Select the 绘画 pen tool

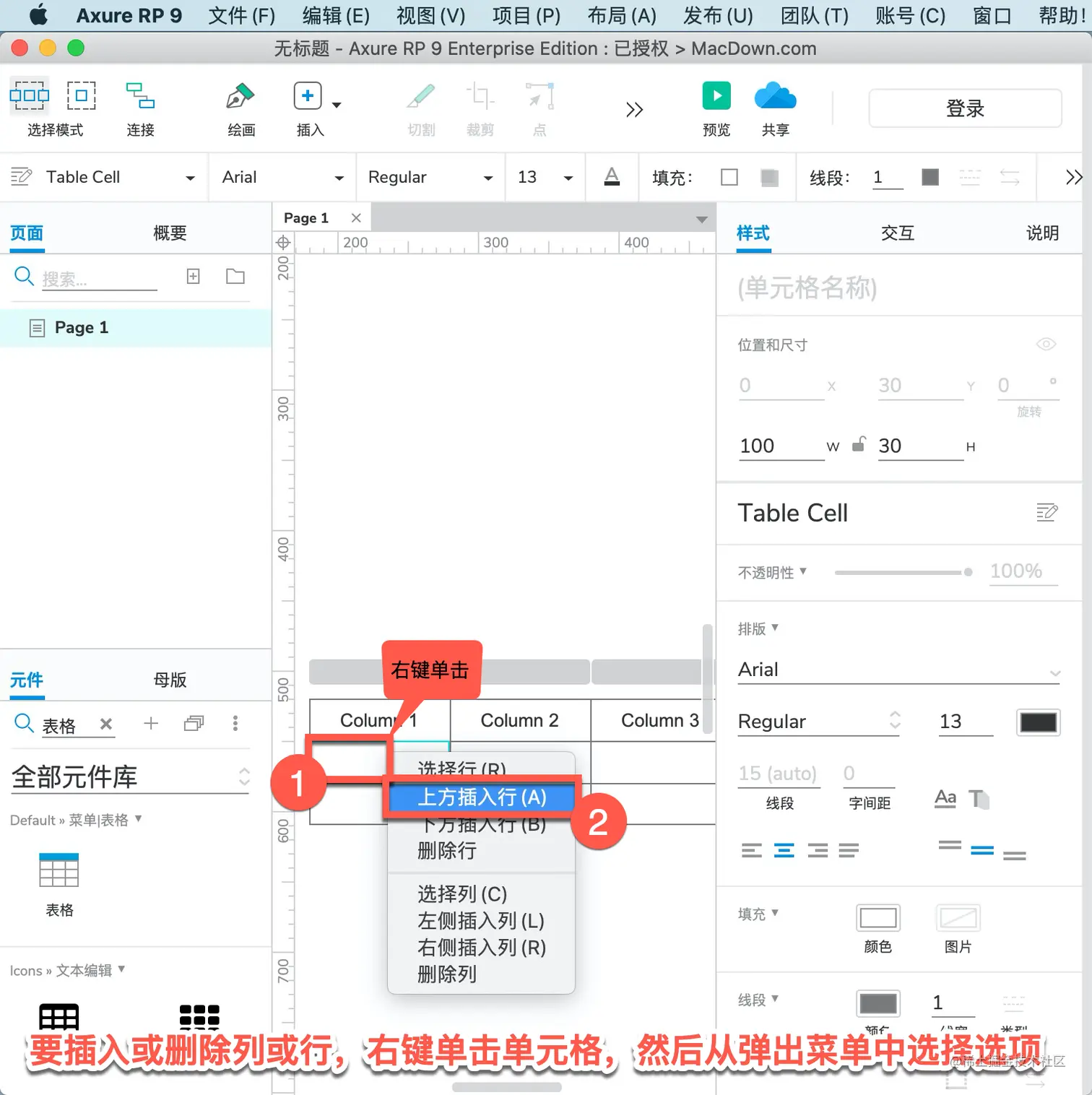(x=240, y=95)
